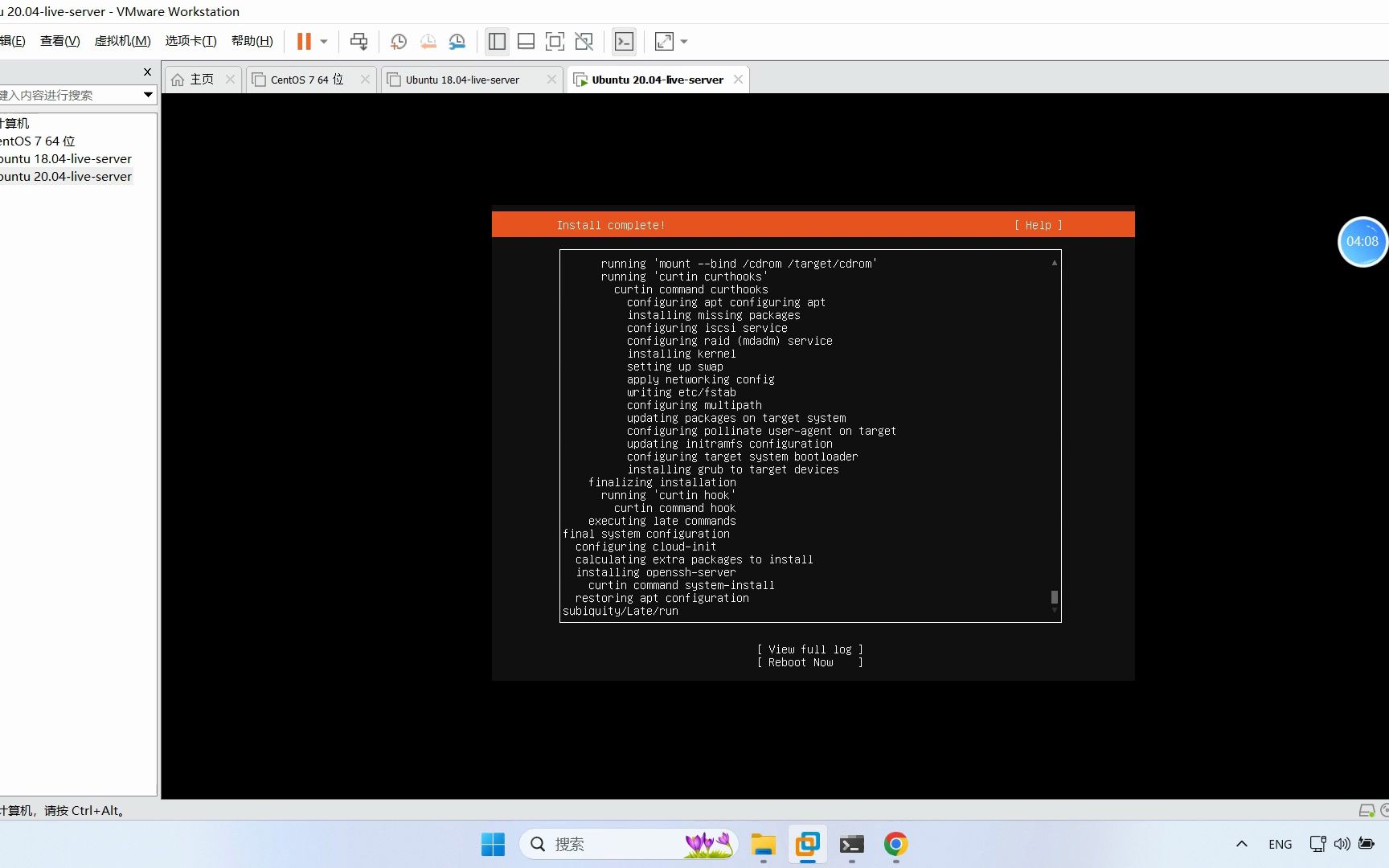This screenshot has height=868, width=1389.
Task: Open Google Chrome from taskbar
Action: [895, 844]
